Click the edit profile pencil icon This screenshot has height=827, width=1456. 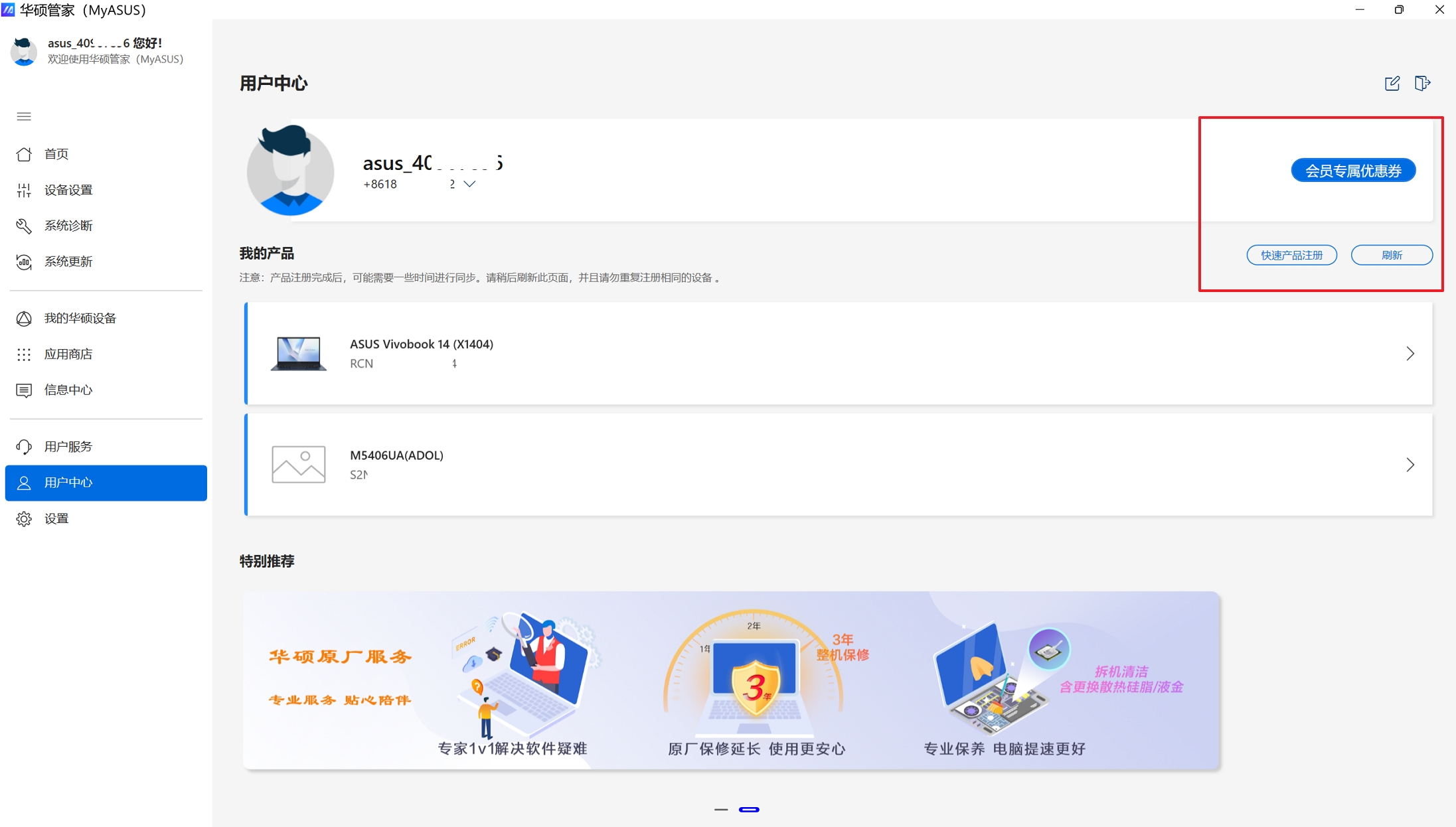(1392, 84)
